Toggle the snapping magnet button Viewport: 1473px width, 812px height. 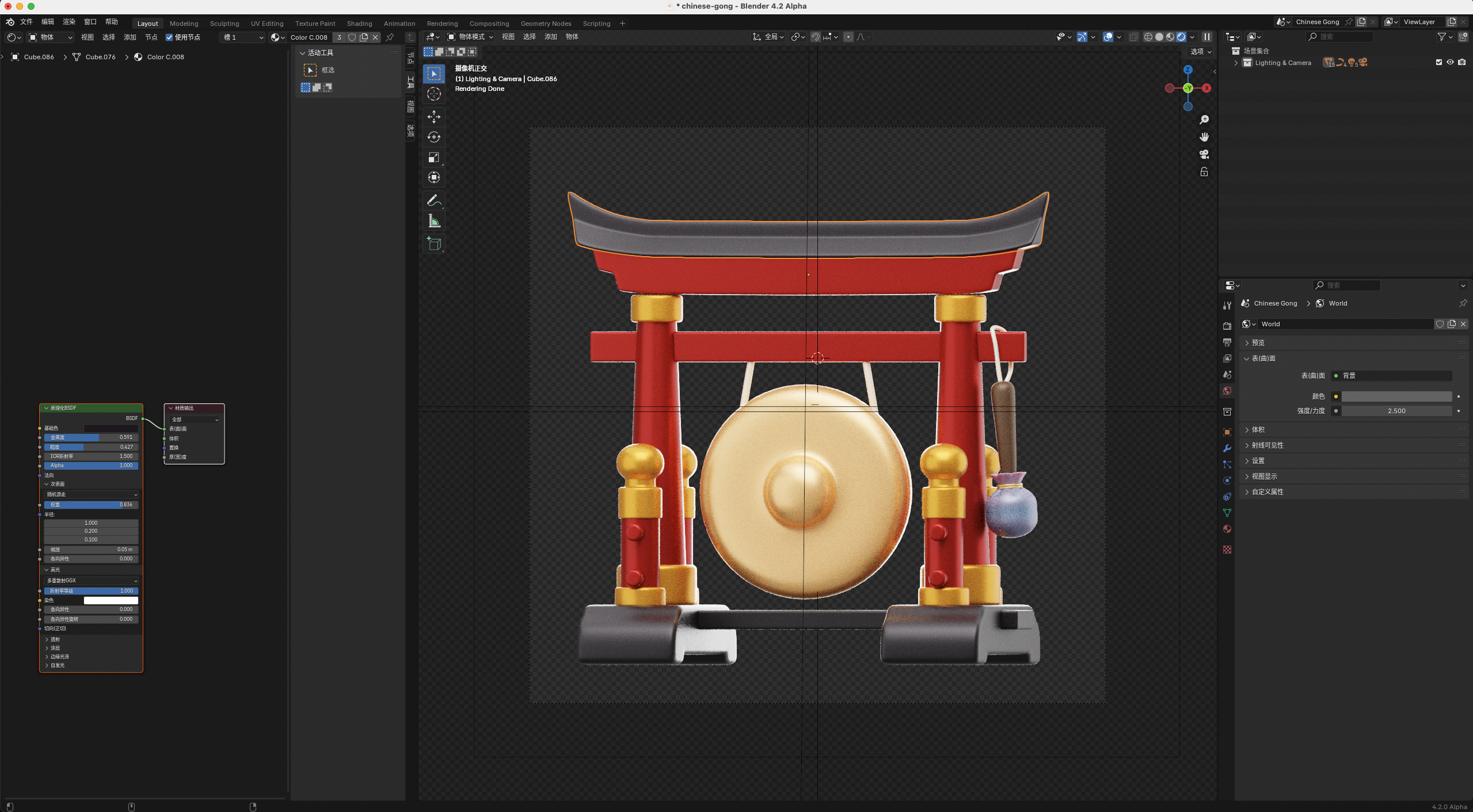(x=816, y=37)
